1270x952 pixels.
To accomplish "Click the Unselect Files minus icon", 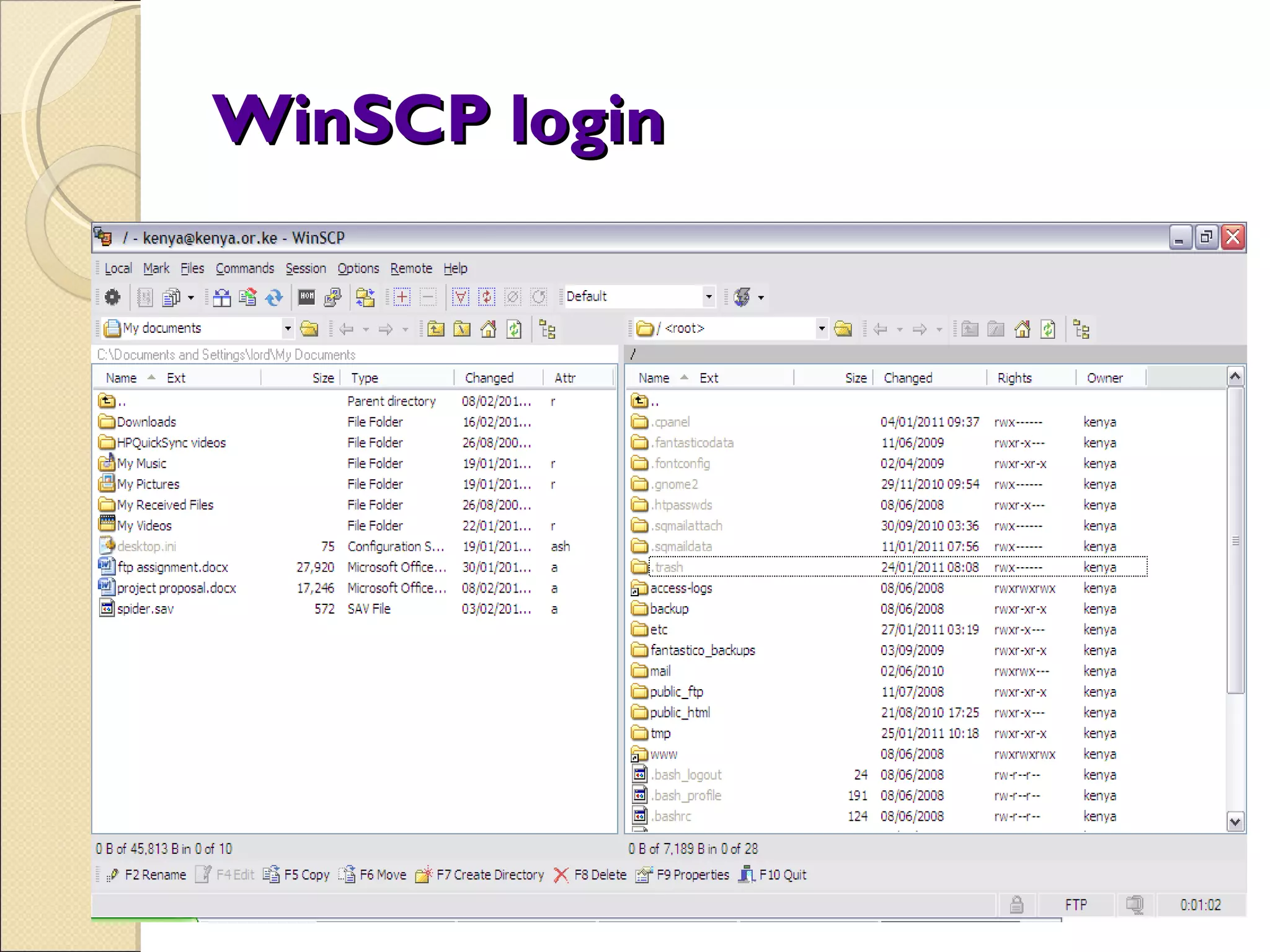I will (x=428, y=297).
